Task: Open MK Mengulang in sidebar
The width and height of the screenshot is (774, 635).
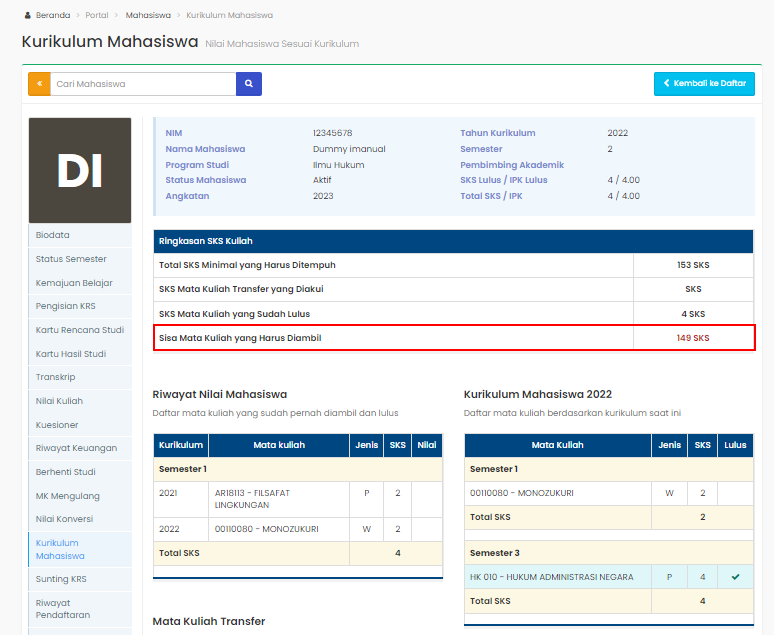Action: tap(80, 496)
